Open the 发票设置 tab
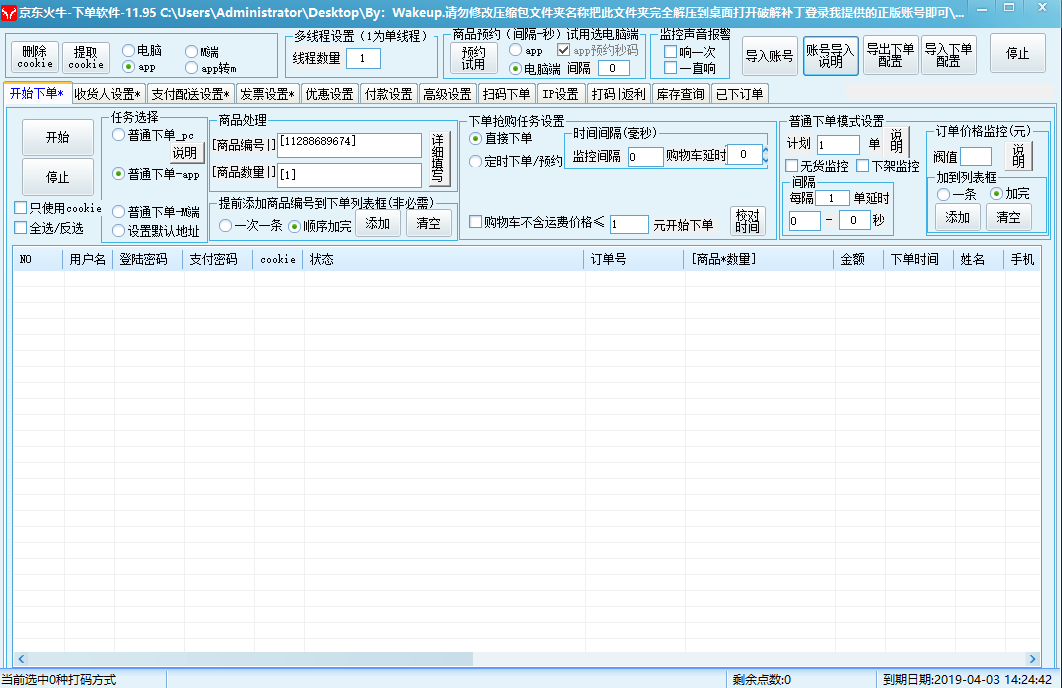 (x=268, y=94)
